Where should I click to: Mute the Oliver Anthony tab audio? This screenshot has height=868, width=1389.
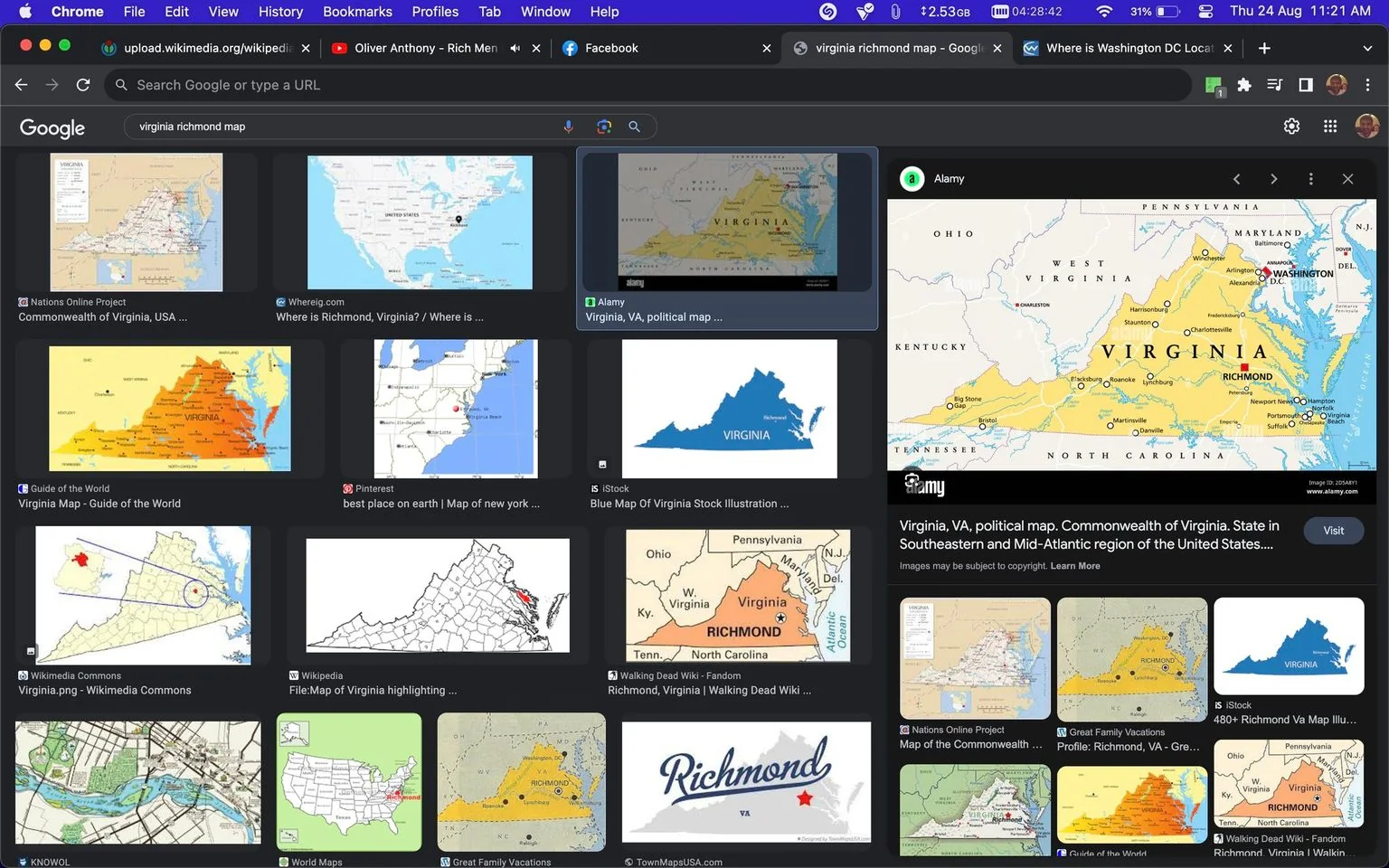pyautogui.click(x=515, y=48)
